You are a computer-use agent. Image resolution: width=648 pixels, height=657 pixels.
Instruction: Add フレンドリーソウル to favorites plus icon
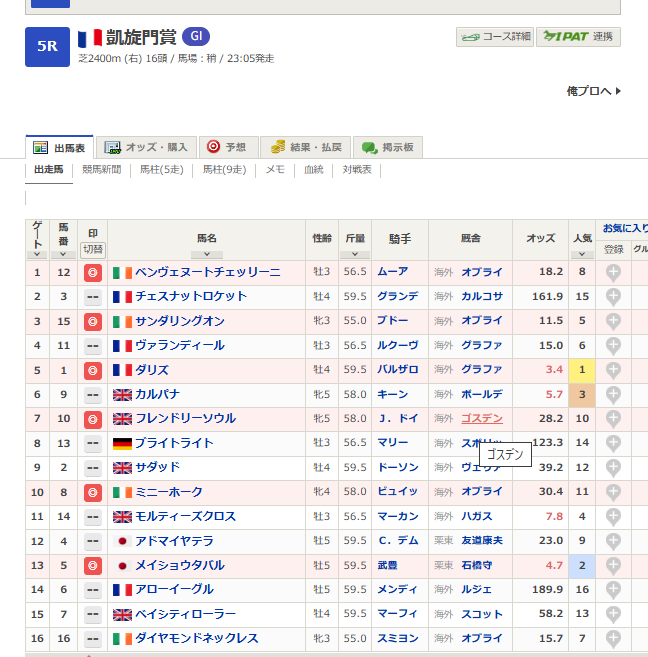click(x=613, y=419)
